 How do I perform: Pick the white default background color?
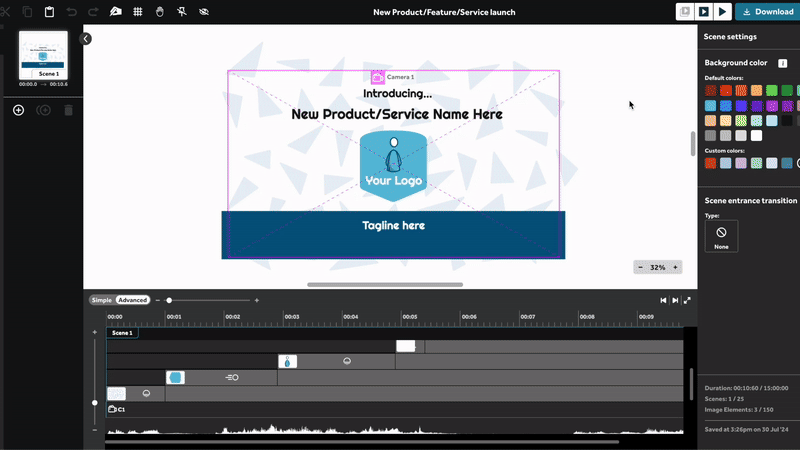(757, 135)
